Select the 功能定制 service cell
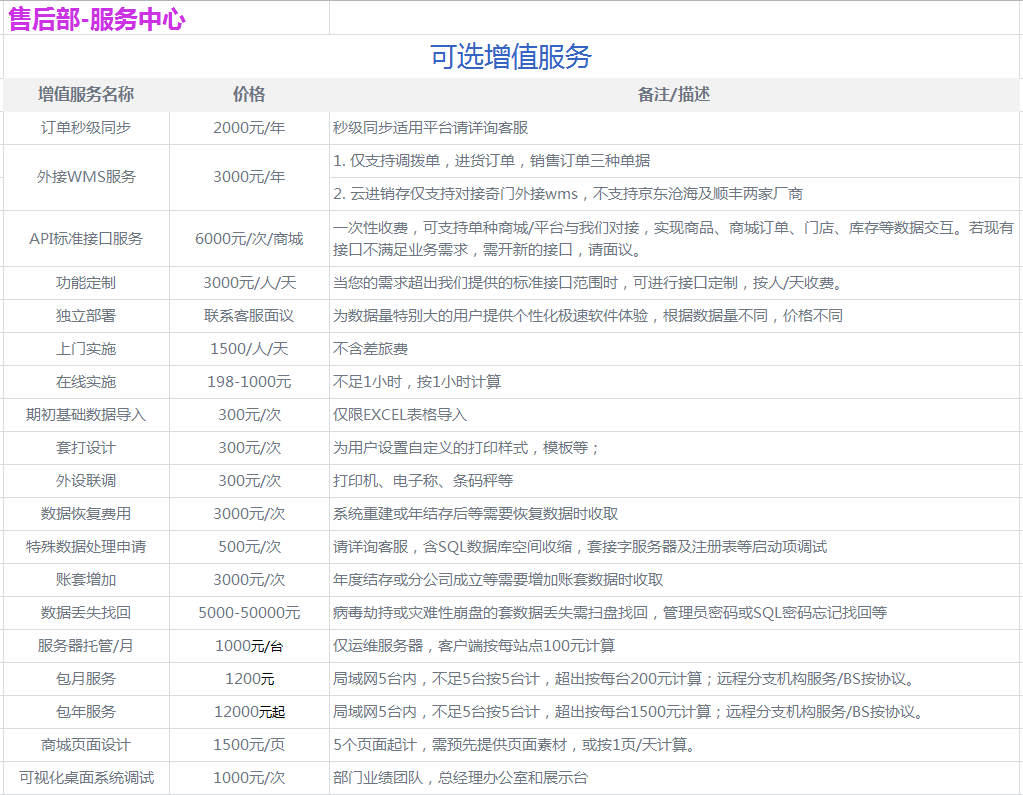1023x795 pixels. point(86,283)
